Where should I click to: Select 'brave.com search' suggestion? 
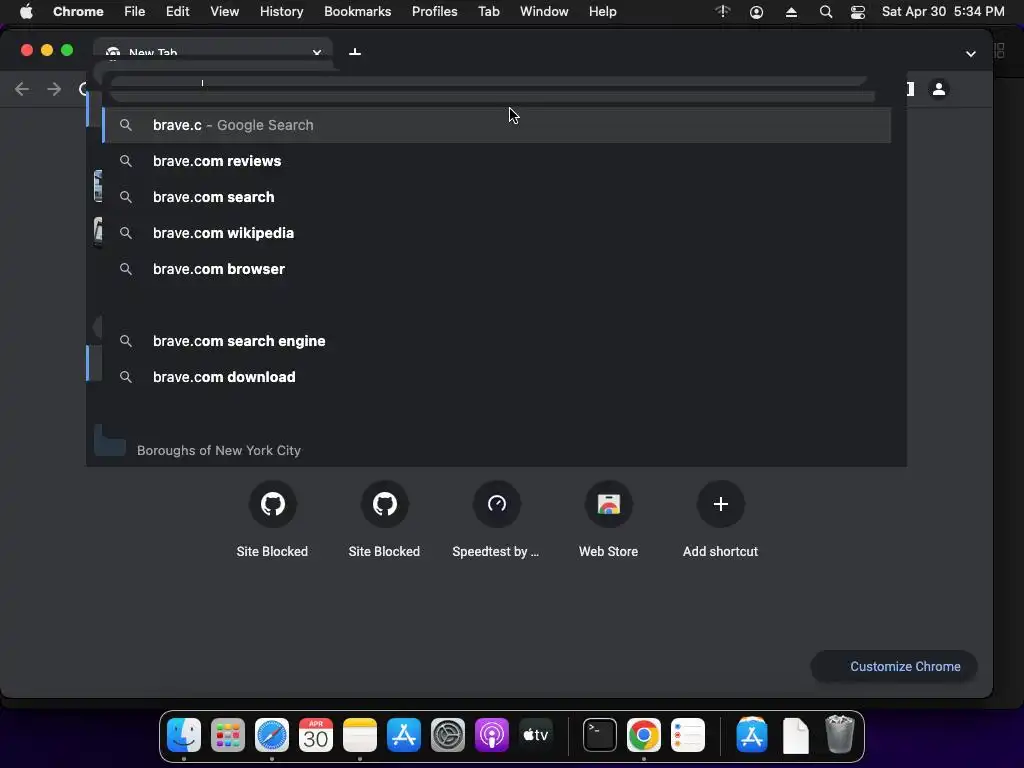pyautogui.click(x=497, y=197)
